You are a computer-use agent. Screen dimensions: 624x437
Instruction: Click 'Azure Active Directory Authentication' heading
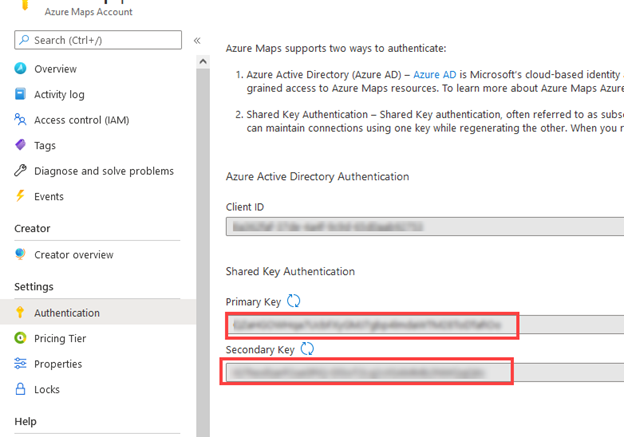click(317, 176)
